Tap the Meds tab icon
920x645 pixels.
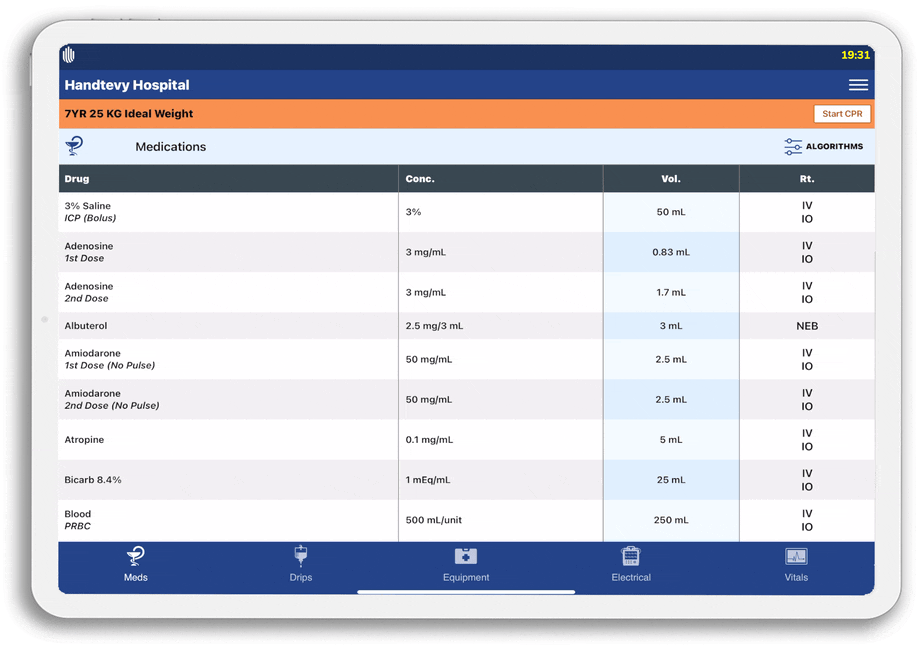coord(135,557)
